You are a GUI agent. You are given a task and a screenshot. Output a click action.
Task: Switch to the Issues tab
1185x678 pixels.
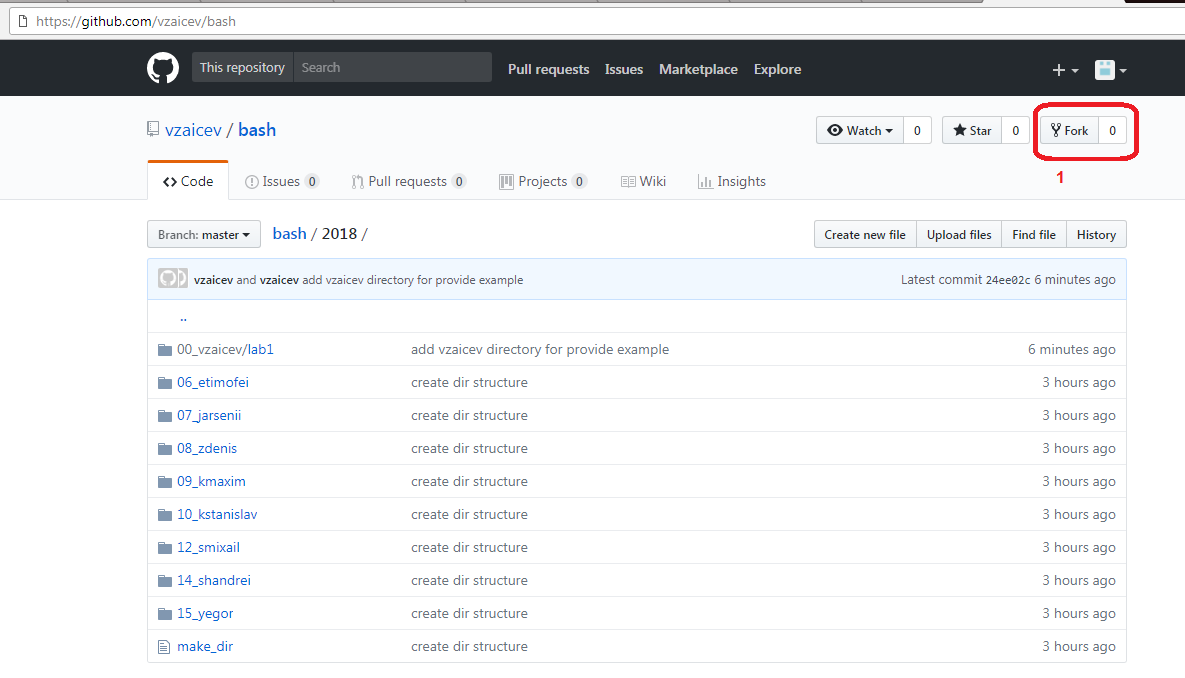point(282,181)
